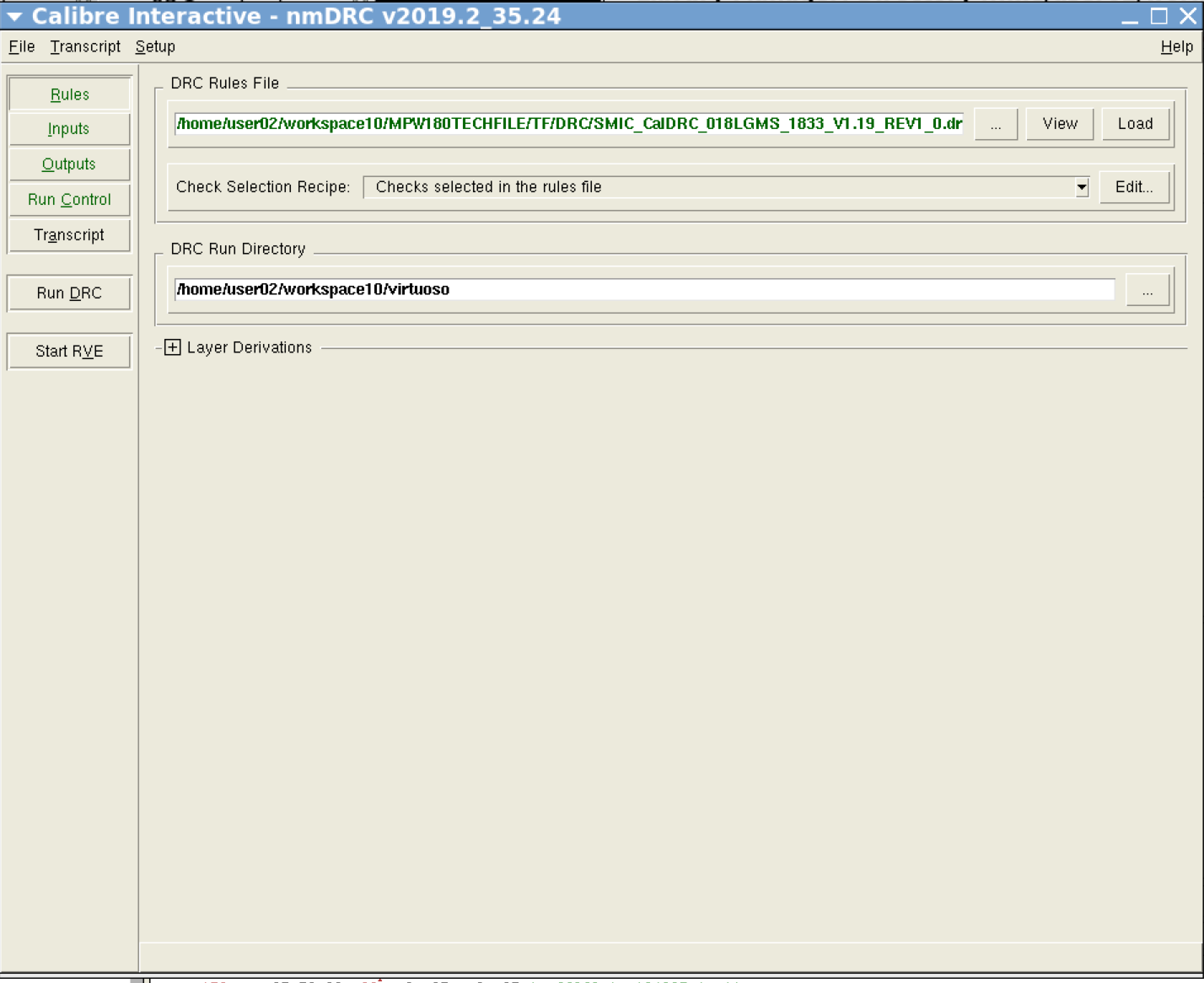This screenshot has width=1204, height=983.
Task: Switch to the Outputs panel
Action: [69, 164]
